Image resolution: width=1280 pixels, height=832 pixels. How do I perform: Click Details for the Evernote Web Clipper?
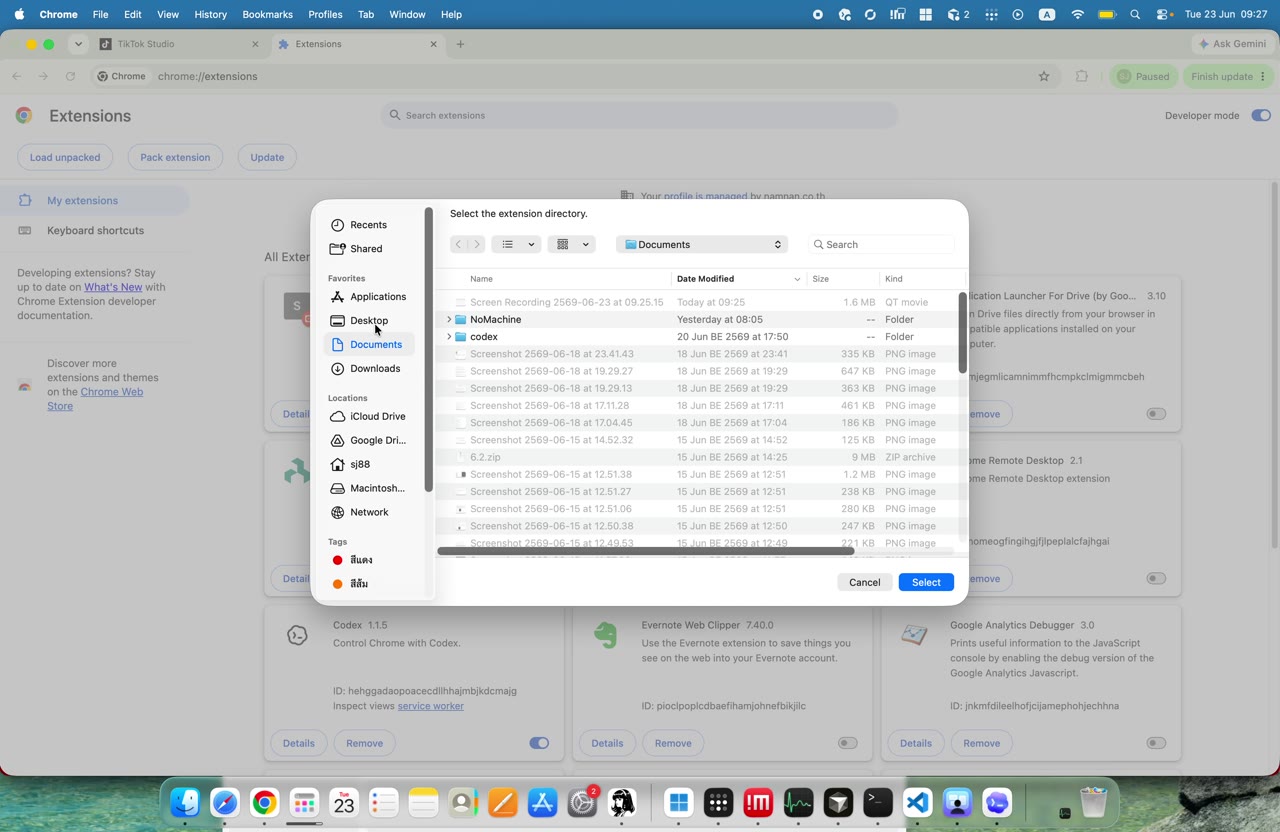pyautogui.click(x=607, y=743)
